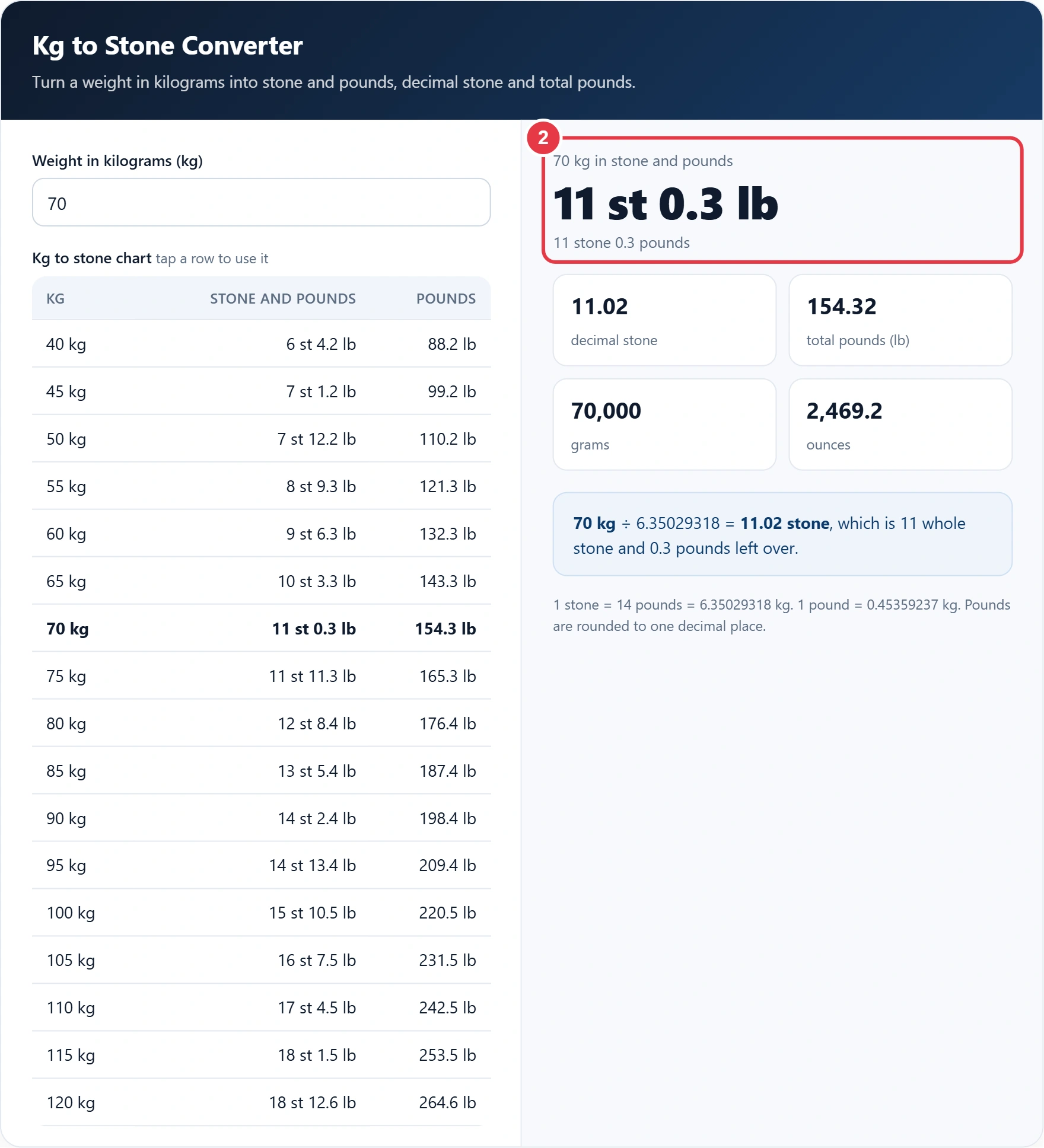This screenshot has width=1044, height=1148.
Task: Choose the 100 kg chart row
Action: (261, 913)
